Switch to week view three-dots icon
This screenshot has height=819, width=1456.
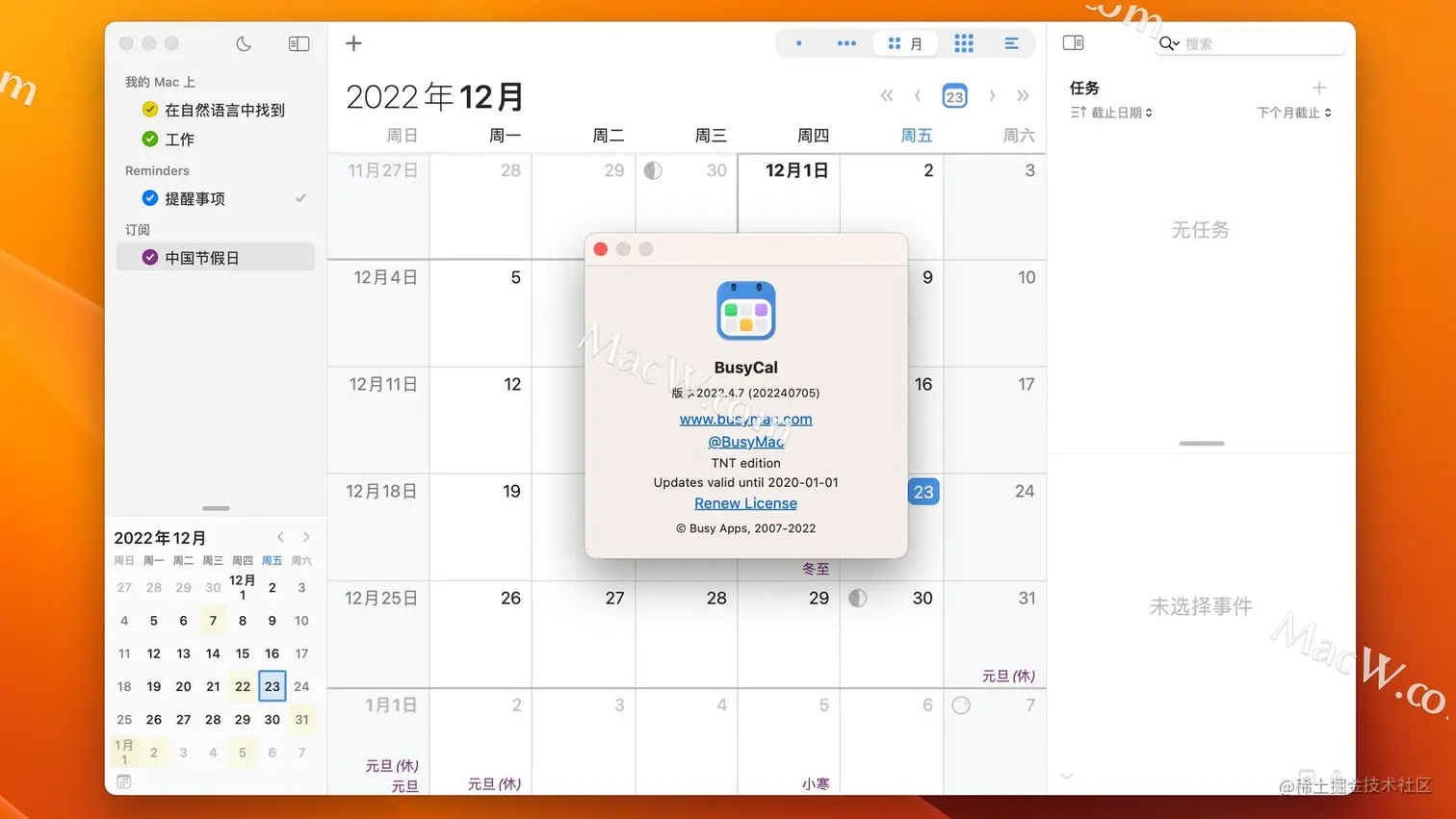(846, 43)
